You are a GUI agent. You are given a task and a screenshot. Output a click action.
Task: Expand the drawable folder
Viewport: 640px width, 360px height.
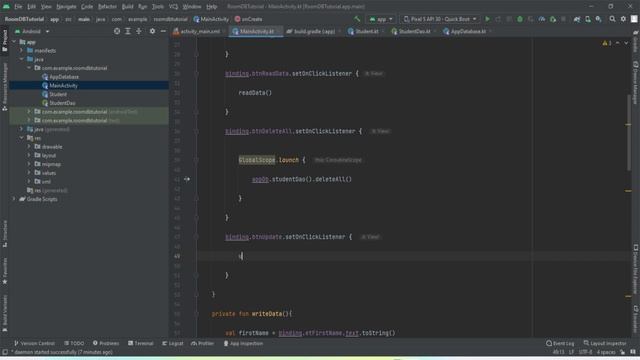(29, 147)
